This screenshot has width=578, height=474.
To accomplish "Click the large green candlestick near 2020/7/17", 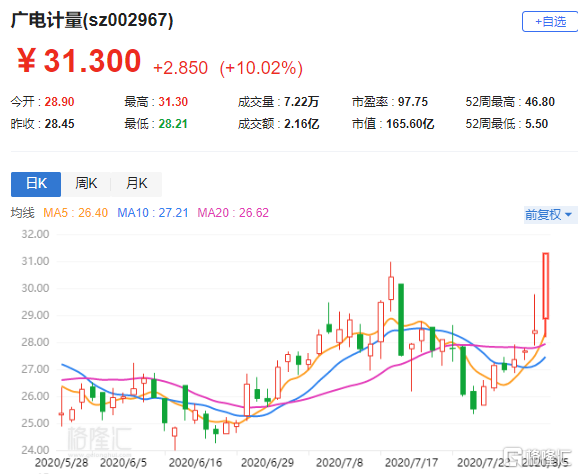I will coord(401,320).
